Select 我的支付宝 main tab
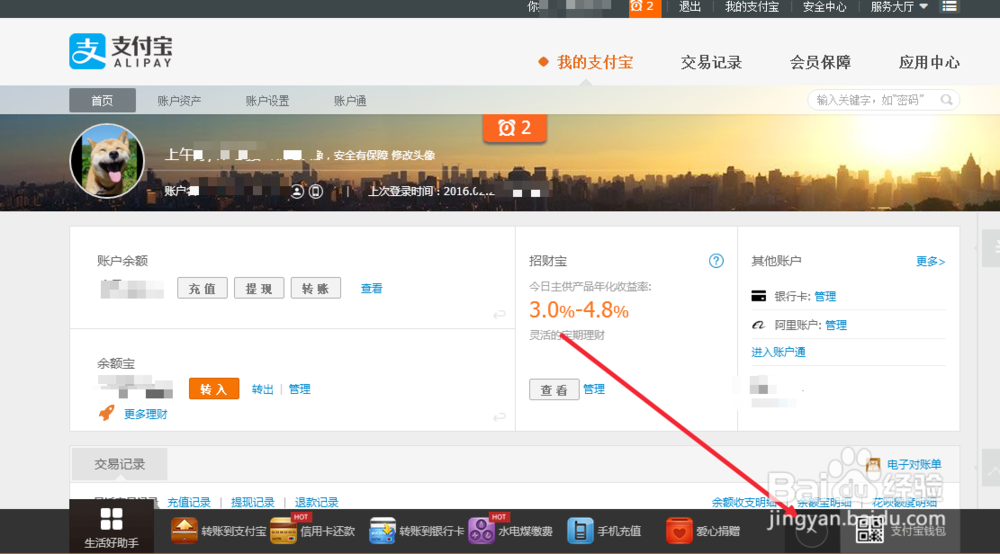Image resolution: width=1000 pixels, height=554 pixels. click(594, 62)
